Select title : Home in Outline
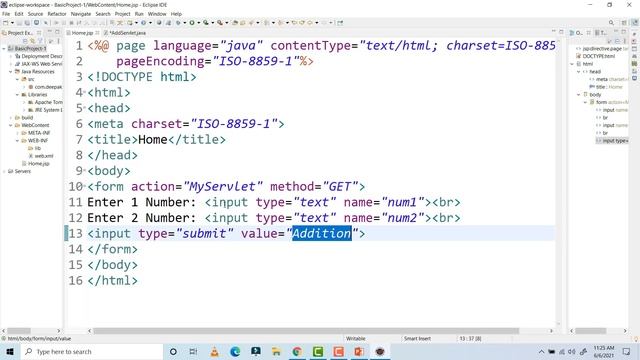 tap(606, 87)
